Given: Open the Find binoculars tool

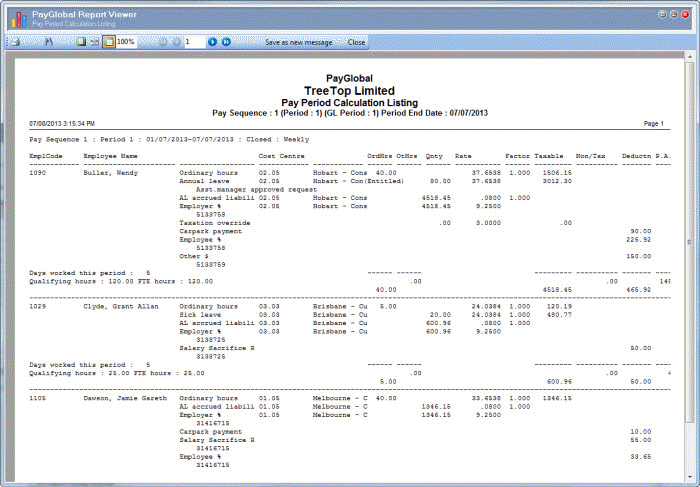Looking at the screenshot, I should pos(49,42).
